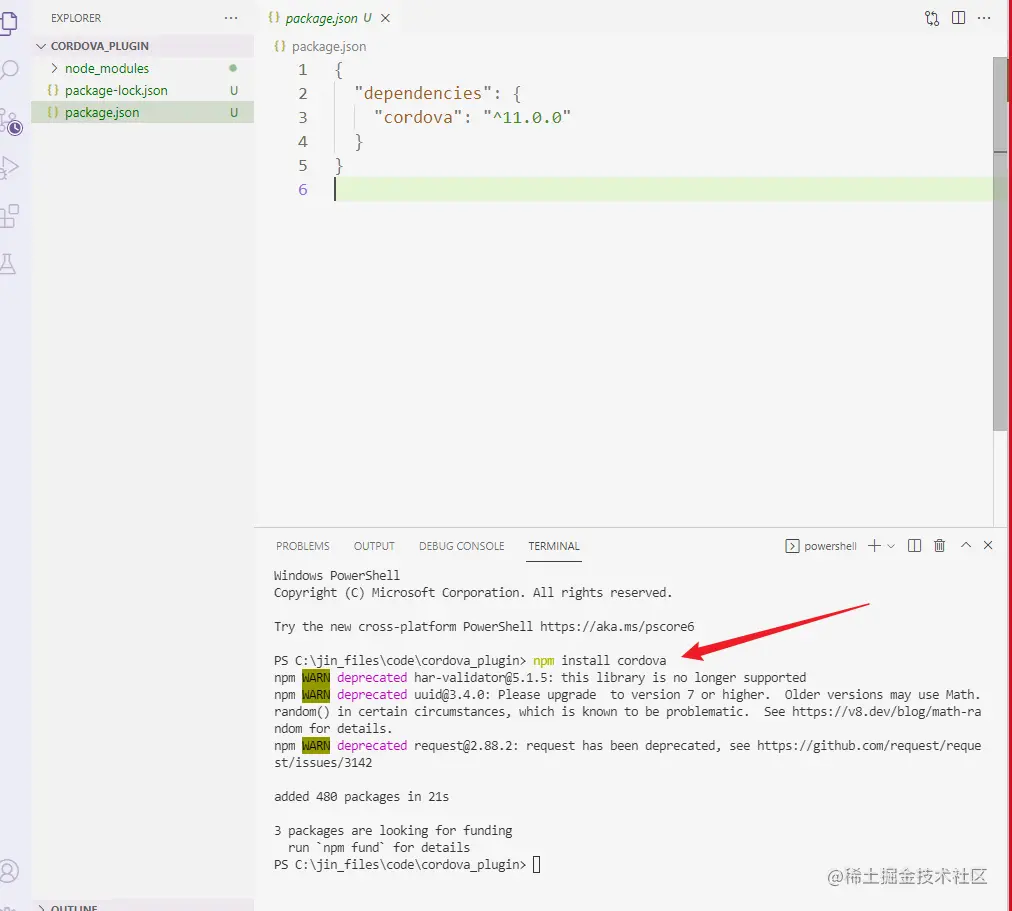The image size is (1012, 911).
Task: Click the "dependencies" key in editor
Action: pyautogui.click(x=423, y=94)
